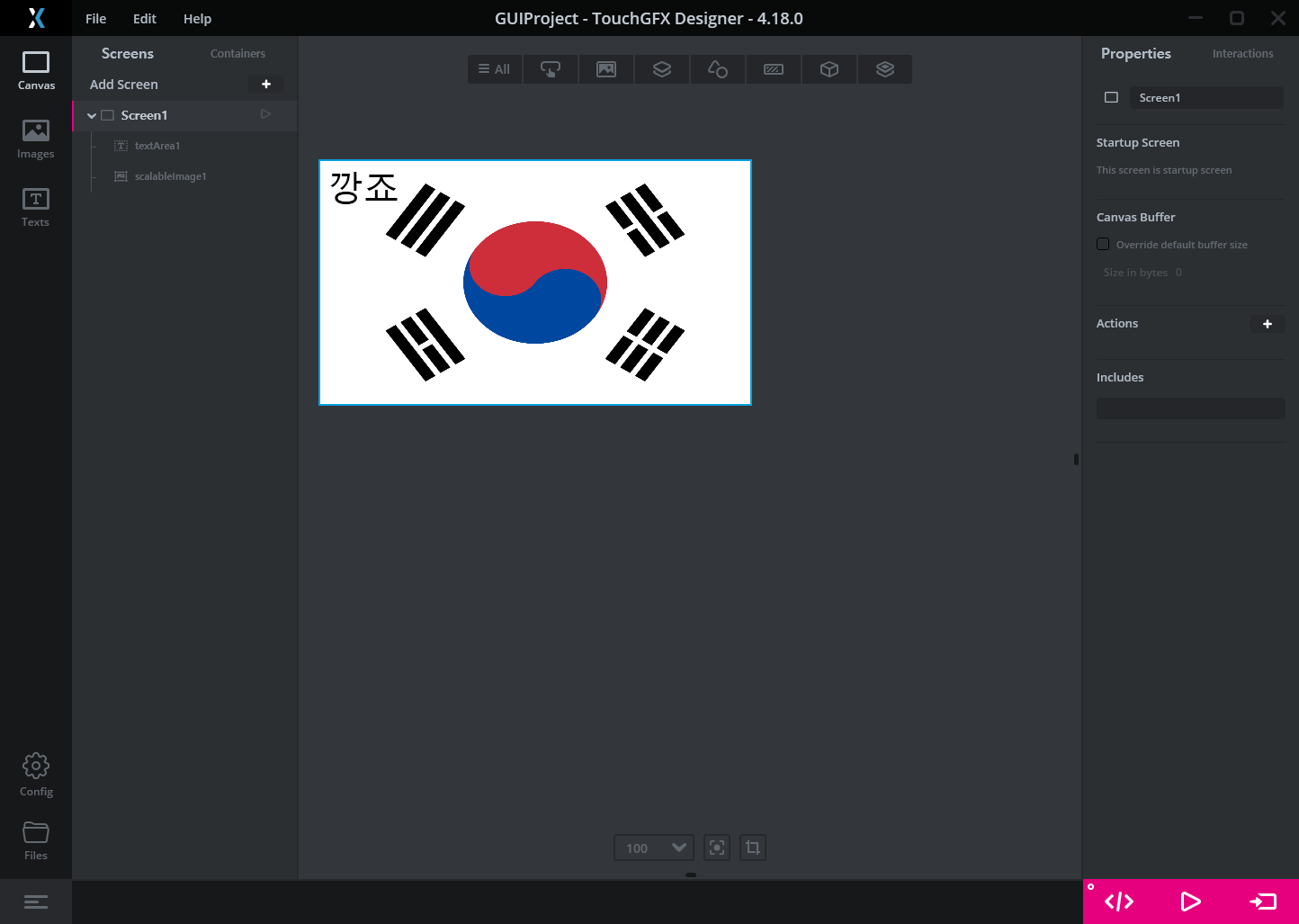Open the Edit menu
The height and width of the screenshot is (924, 1299).
[145, 18]
